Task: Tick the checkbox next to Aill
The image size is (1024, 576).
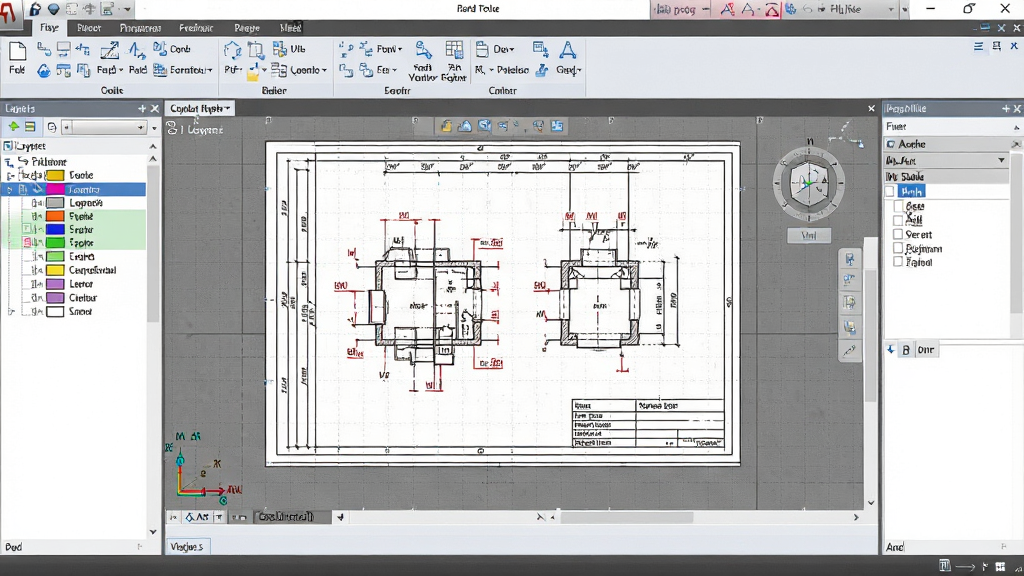Action: pos(898,220)
